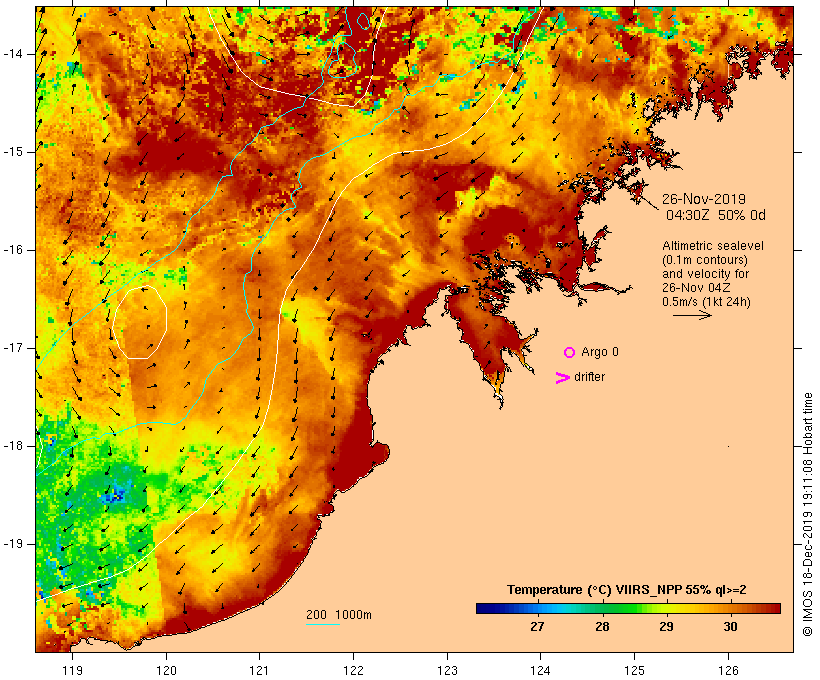
Task: Click the 'Altimetric sealevel' caption line
Action: (x=713, y=245)
